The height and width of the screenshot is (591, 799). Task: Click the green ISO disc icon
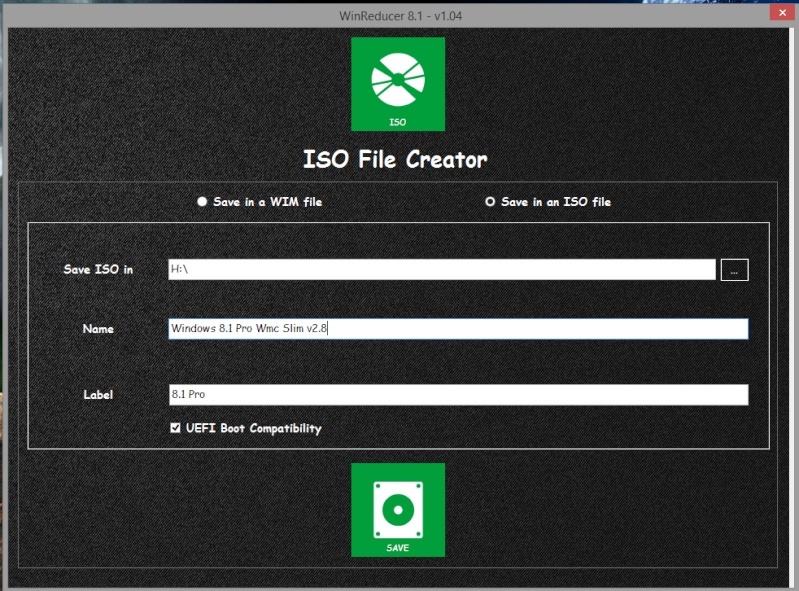click(x=397, y=84)
